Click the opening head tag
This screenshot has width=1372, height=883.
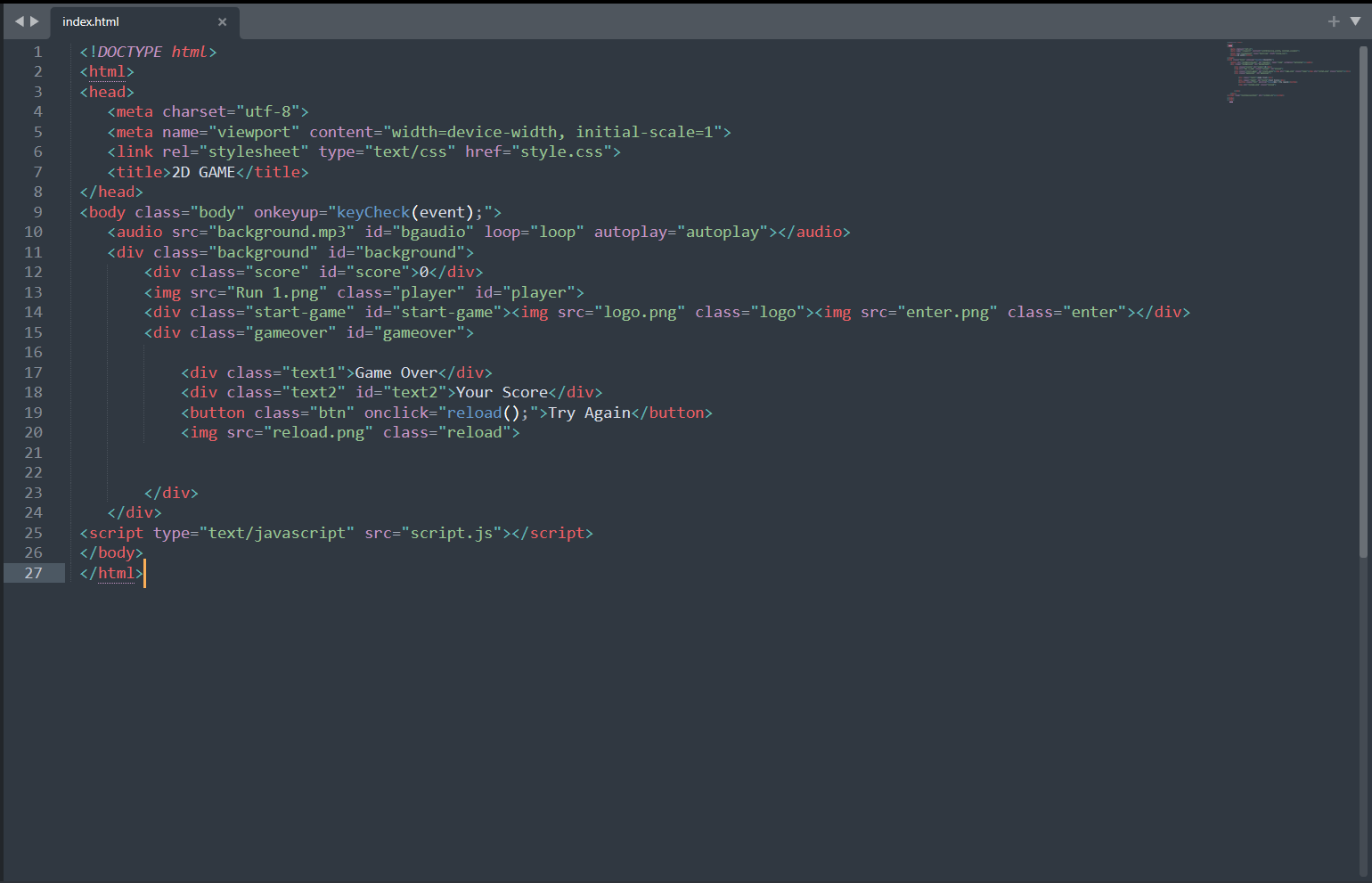coord(107,92)
